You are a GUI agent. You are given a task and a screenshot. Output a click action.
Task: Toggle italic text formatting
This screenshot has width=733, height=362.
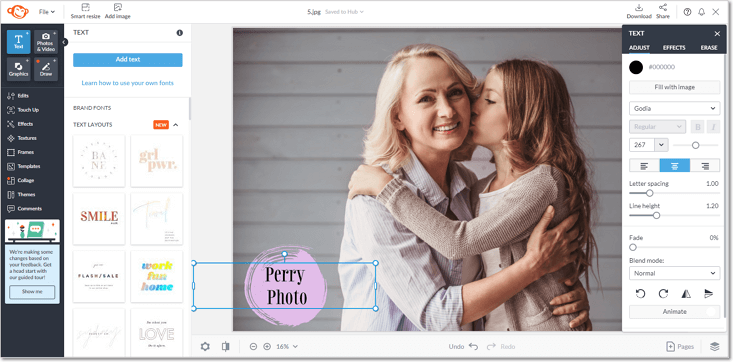pyautogui.click(x=713, y=127)
